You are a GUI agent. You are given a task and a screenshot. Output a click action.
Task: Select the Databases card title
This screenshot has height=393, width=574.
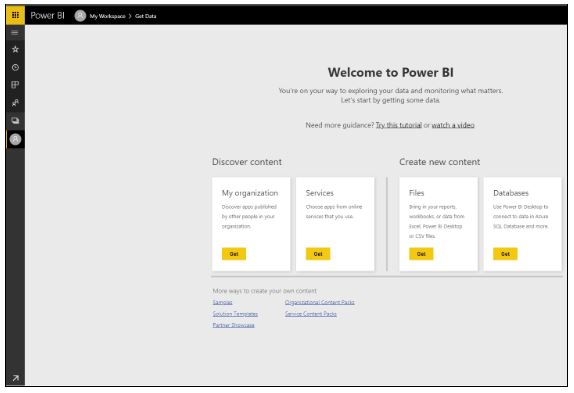click(511, 193)
